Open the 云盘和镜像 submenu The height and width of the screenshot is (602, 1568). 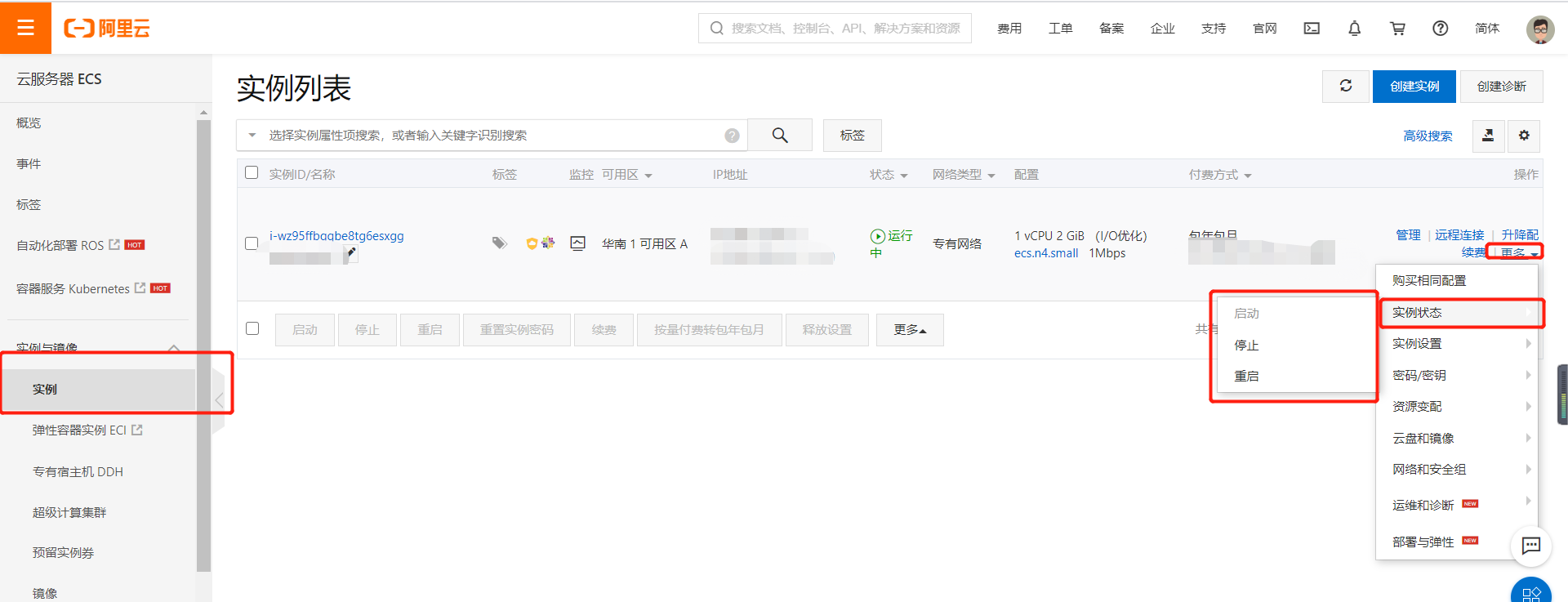tap(1457, 439)
